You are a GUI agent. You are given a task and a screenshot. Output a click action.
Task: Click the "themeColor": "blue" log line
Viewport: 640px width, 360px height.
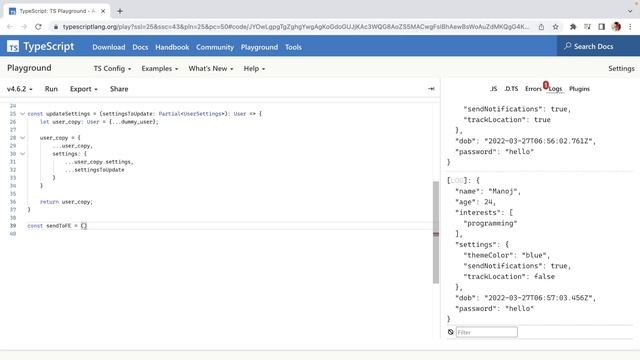tap(507, 255)
